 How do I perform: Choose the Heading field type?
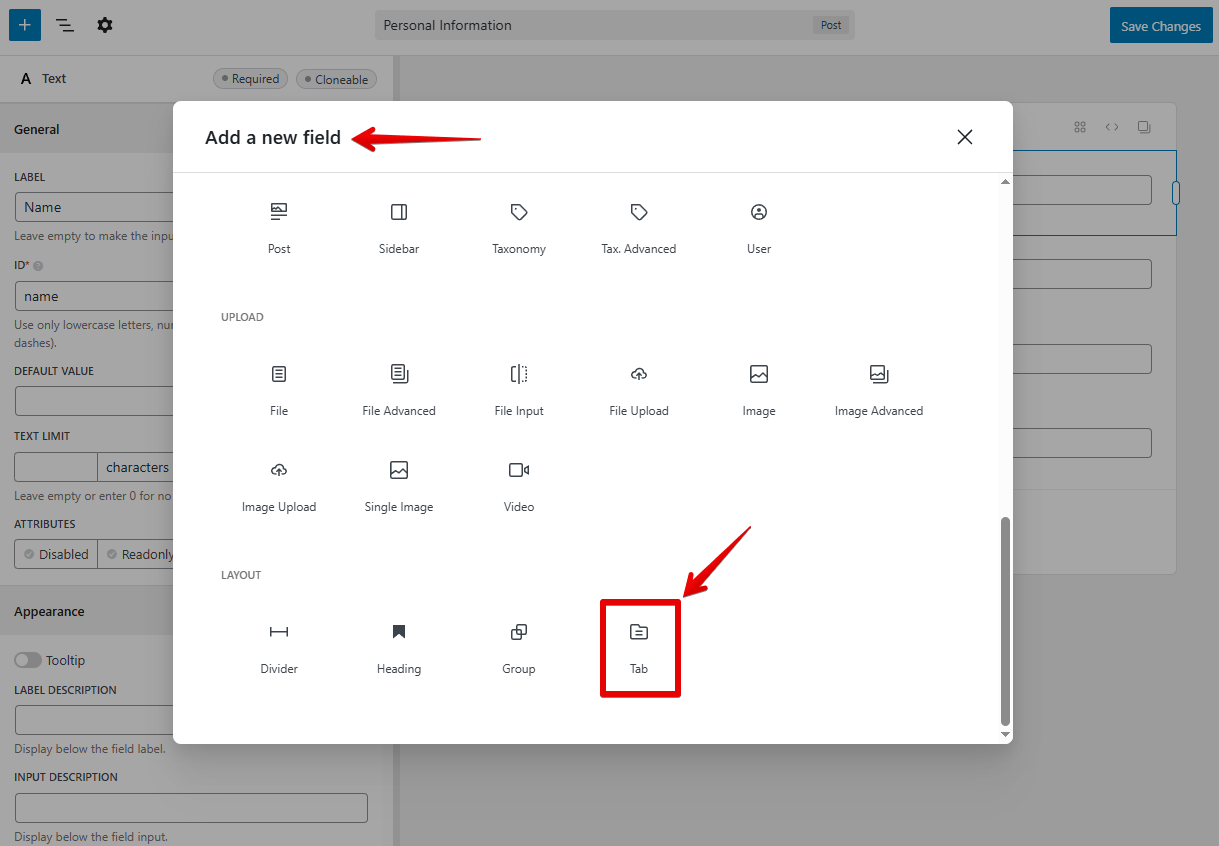tap(399, 647)
